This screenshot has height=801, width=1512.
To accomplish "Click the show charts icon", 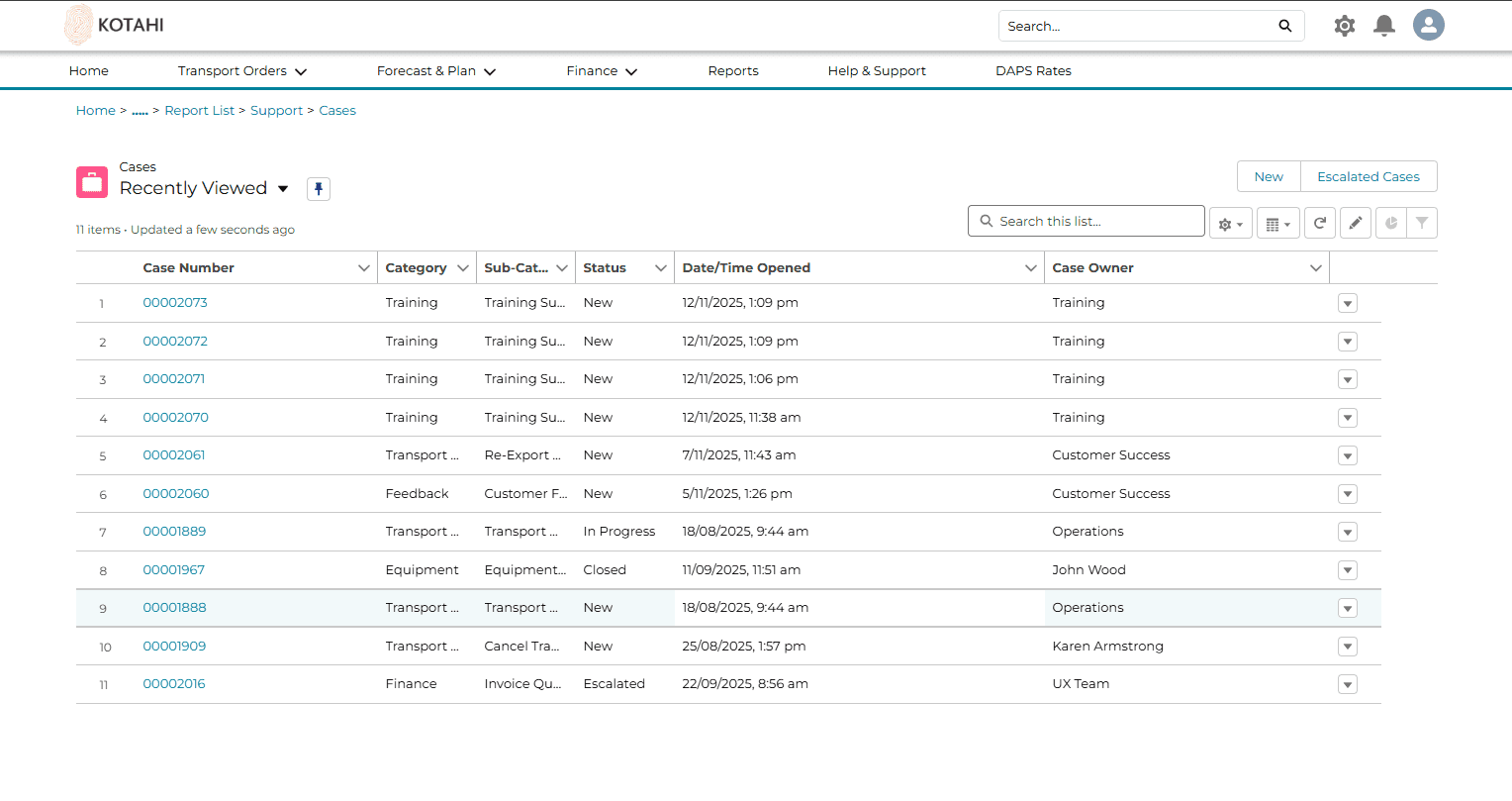I will (1391, 224).
